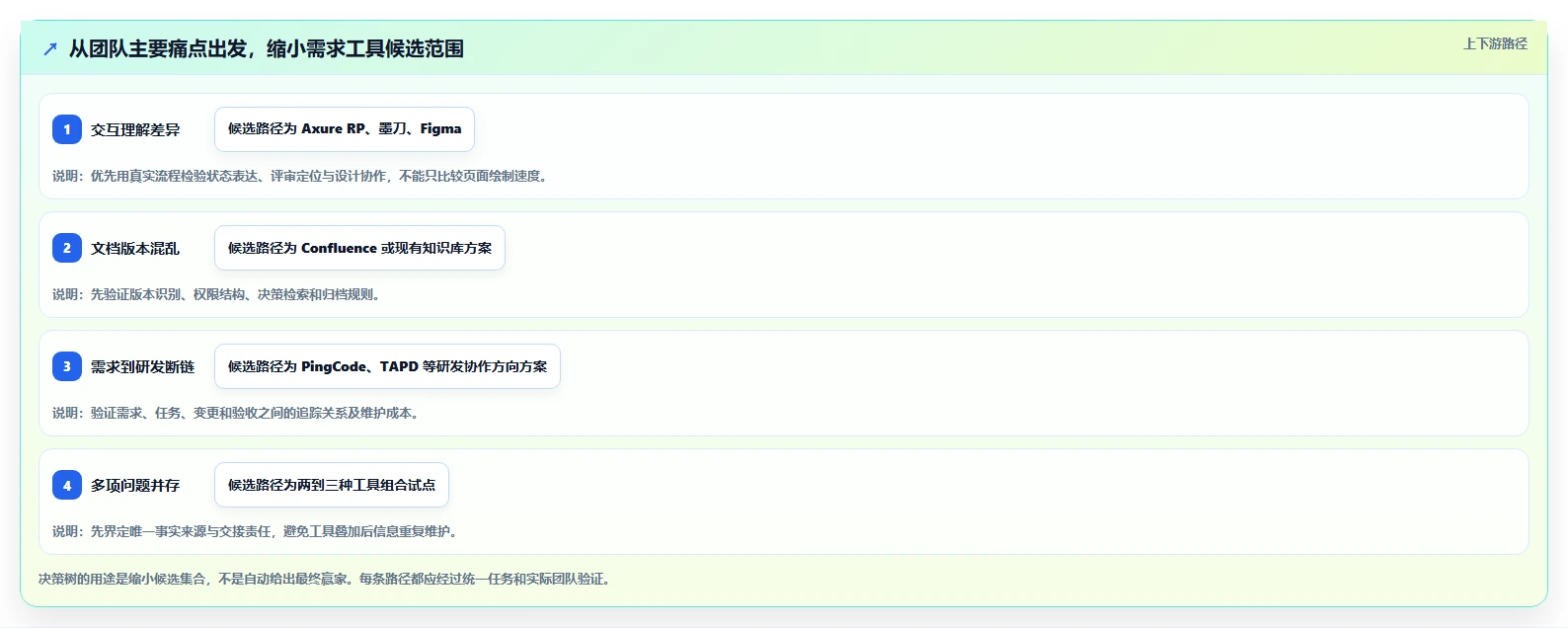The width and height of the screenshot is (1568, 628).
Task: Click the 需求到研发断链 label
Action: [143, 366]
